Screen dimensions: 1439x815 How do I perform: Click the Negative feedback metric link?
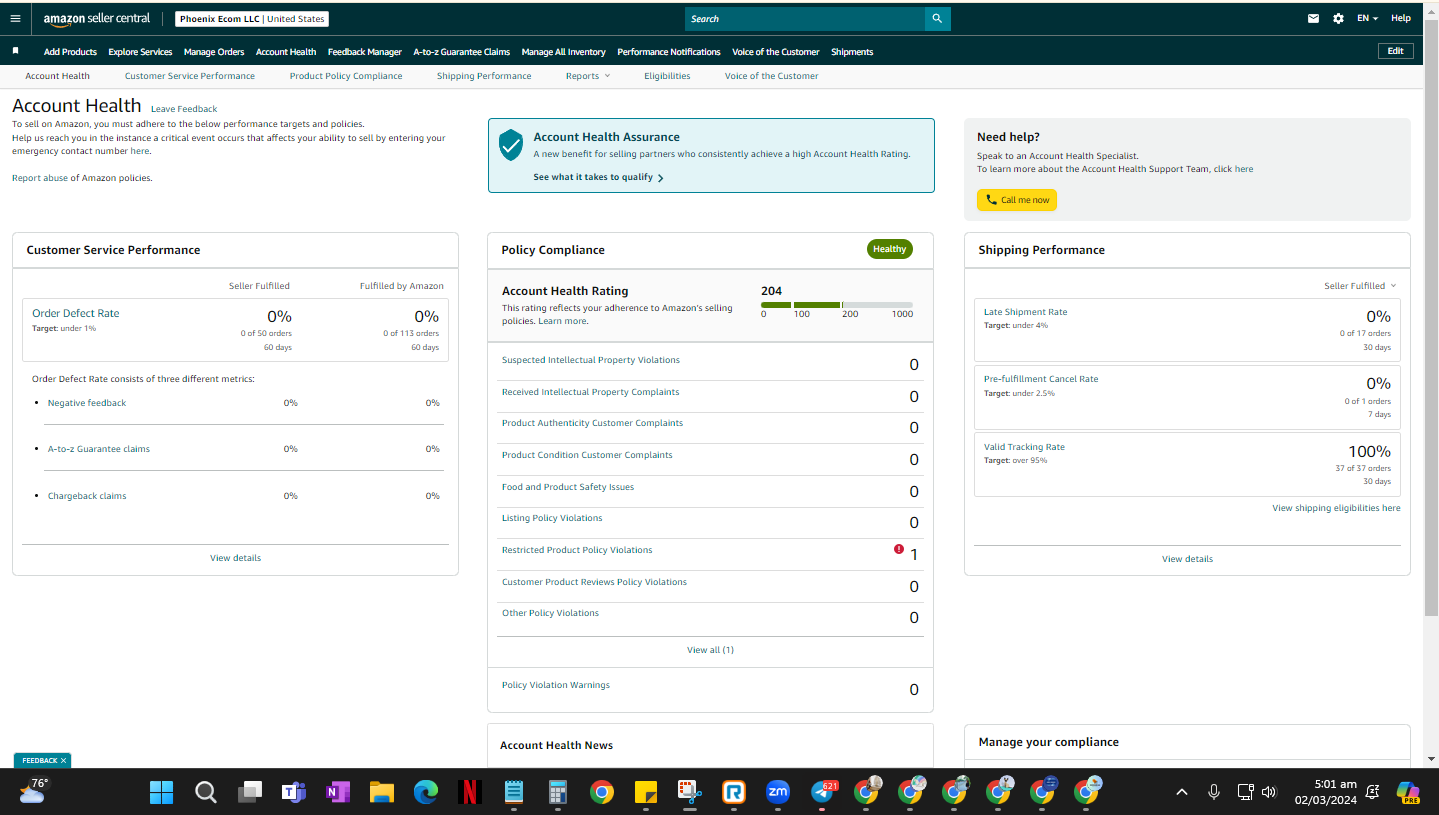(x=87, y=403)
